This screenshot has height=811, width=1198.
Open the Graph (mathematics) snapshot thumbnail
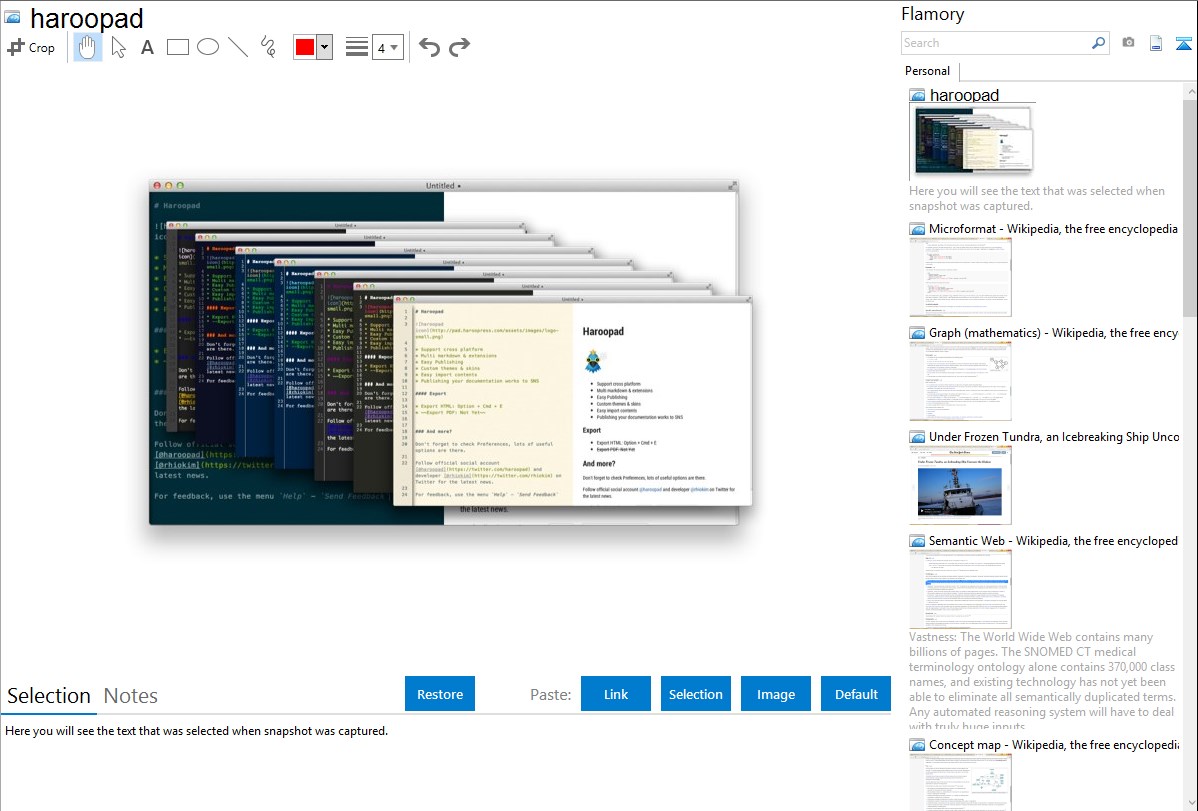point(960,381)
